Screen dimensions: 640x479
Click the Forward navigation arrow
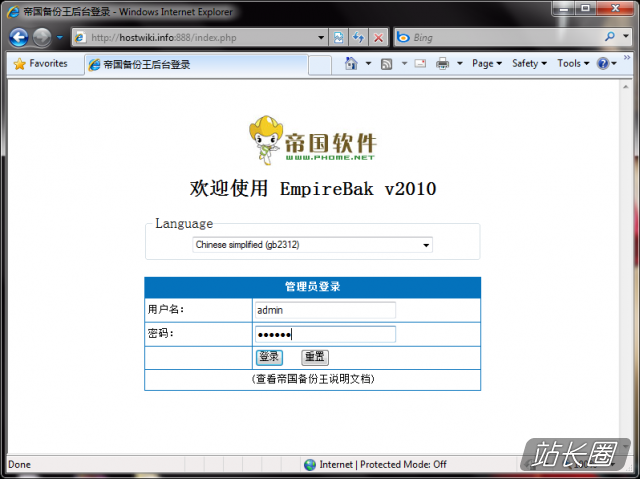coord(42,38)
